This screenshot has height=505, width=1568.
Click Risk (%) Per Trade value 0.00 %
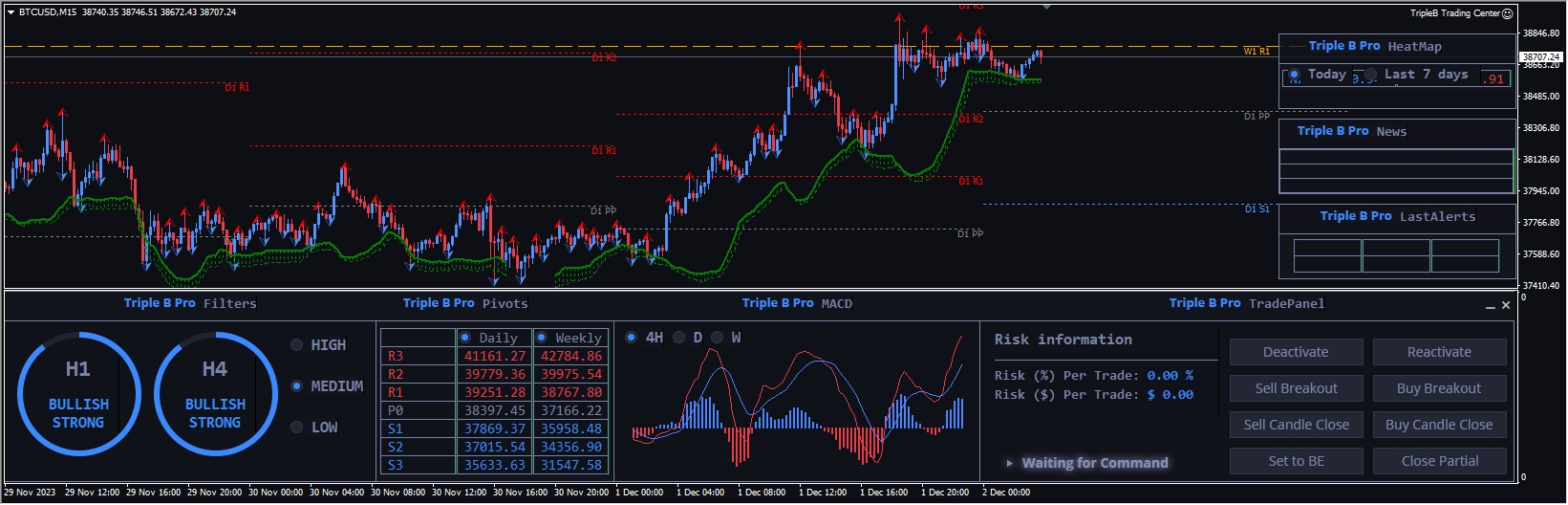pyautogui.click(x=1170, y=376)
